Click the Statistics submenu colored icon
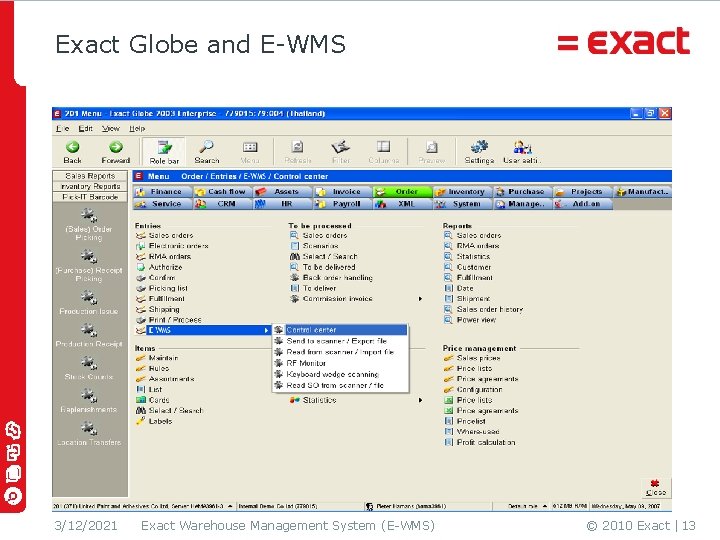720x540 pixels. pos(295,400)
